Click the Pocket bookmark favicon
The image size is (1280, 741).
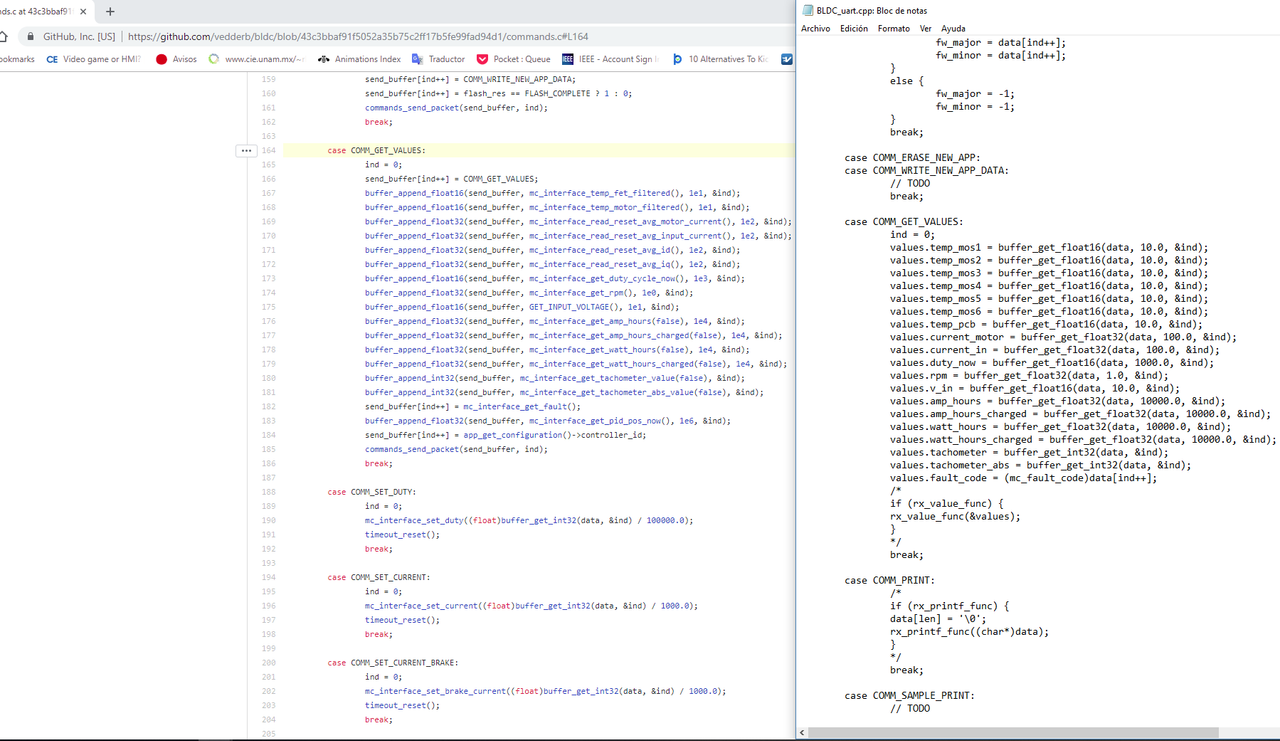pyautogui.click(x=483, y=59)
